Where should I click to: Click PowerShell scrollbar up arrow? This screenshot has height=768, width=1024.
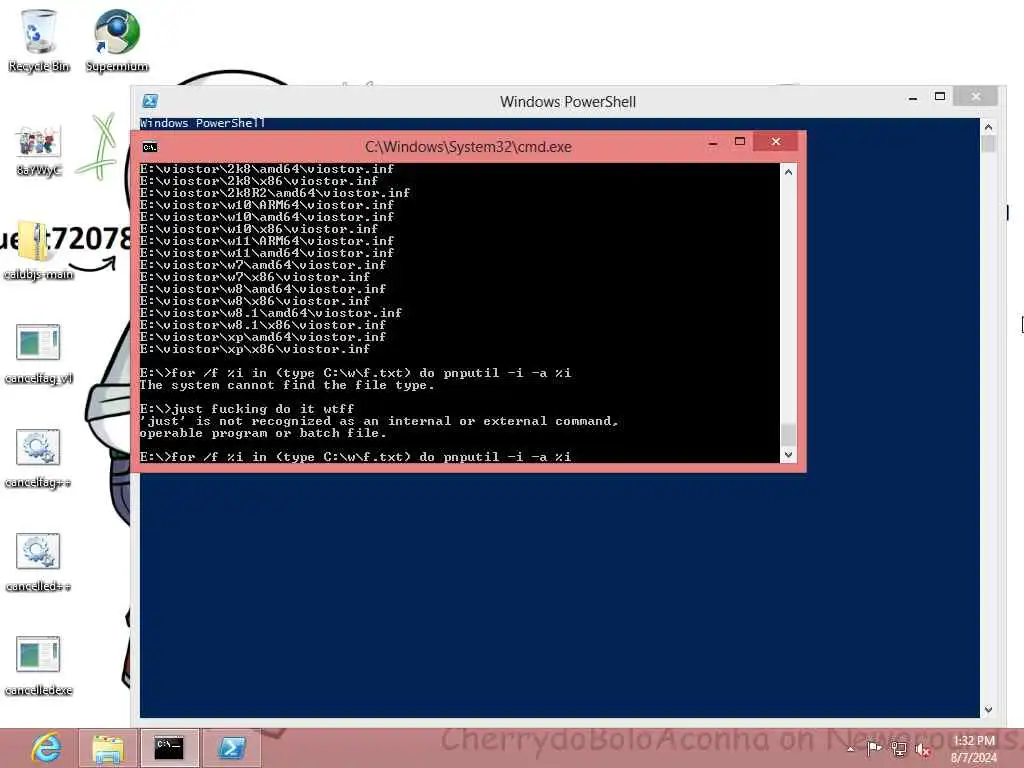(988, 127)
